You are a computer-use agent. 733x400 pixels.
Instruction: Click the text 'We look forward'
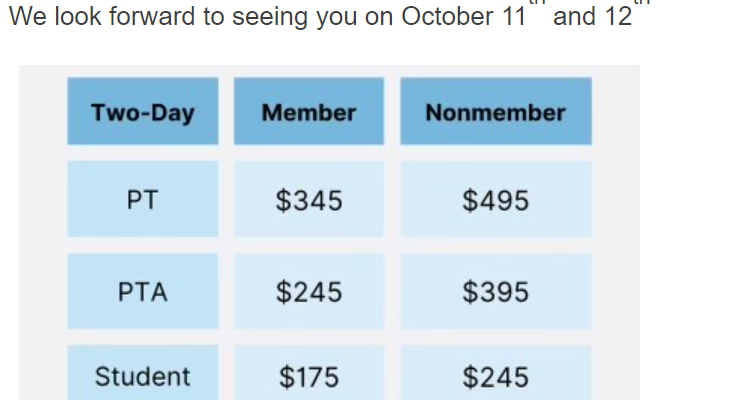tap(102, 16)
